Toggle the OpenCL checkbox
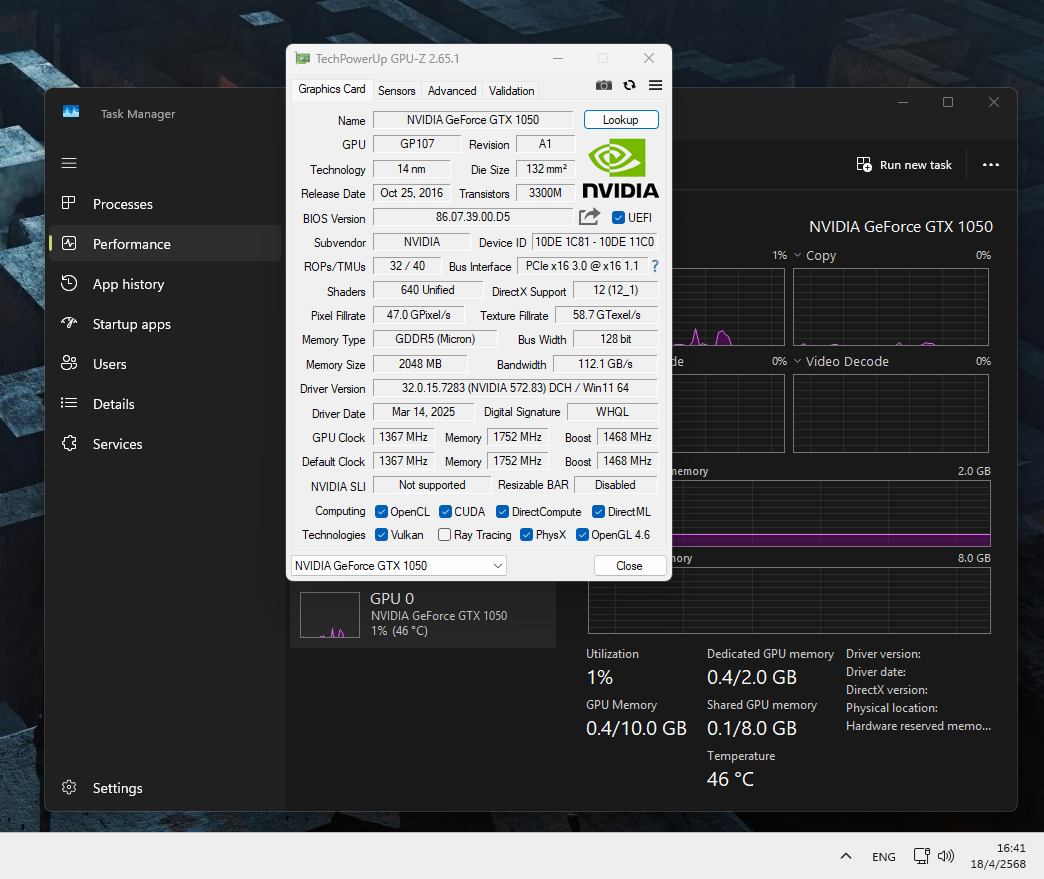The image size is (1044, 879). pyautogui.click(x=382, y=511)
